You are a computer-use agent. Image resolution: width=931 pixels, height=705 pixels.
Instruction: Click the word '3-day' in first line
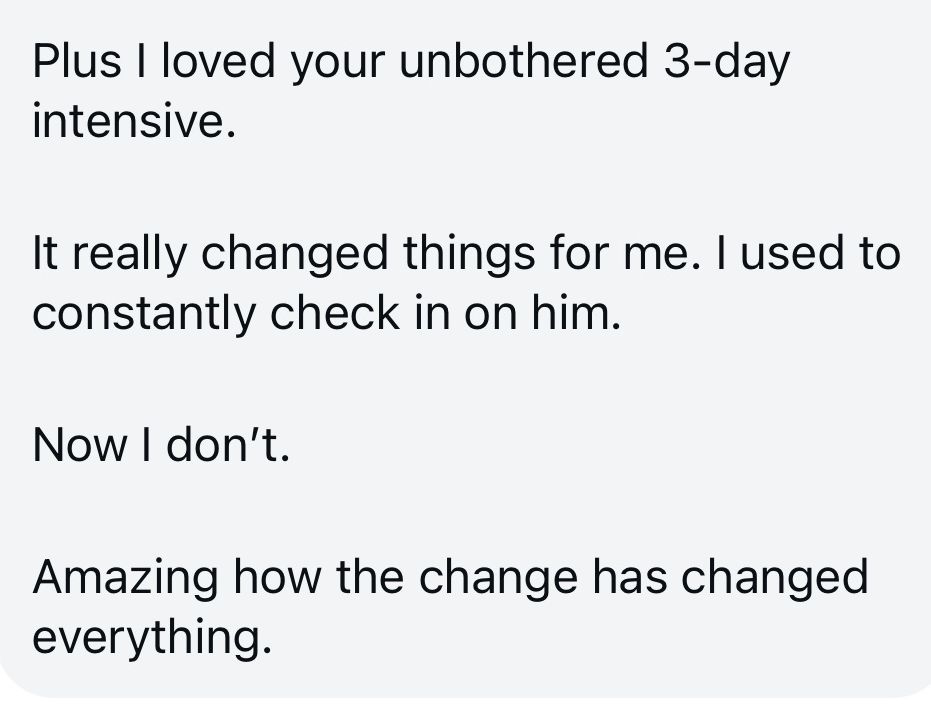click(x=727, y=62)
